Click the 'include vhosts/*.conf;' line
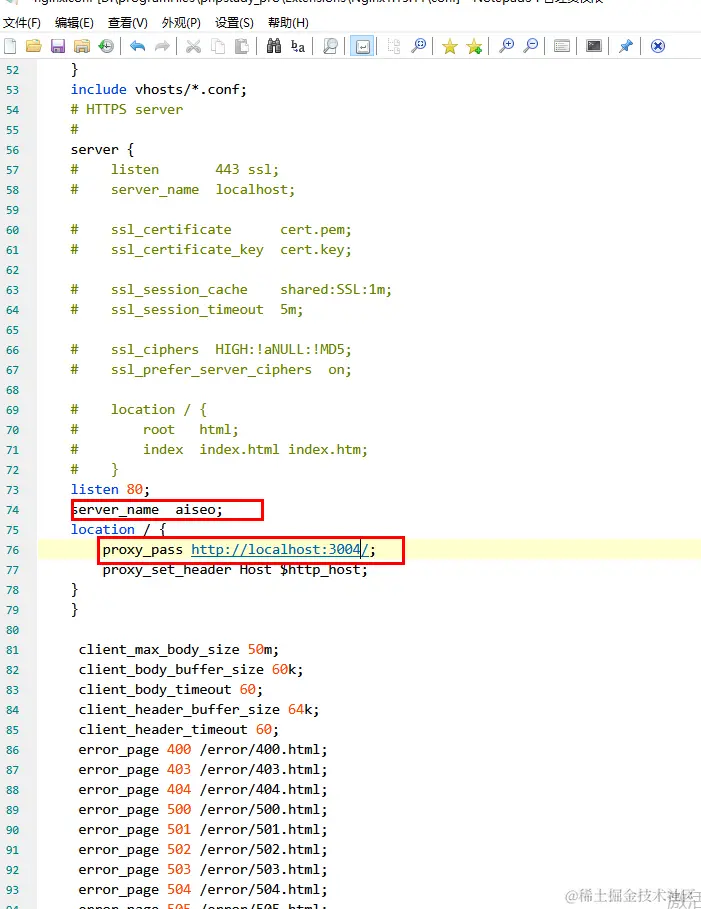 point(159,89)
